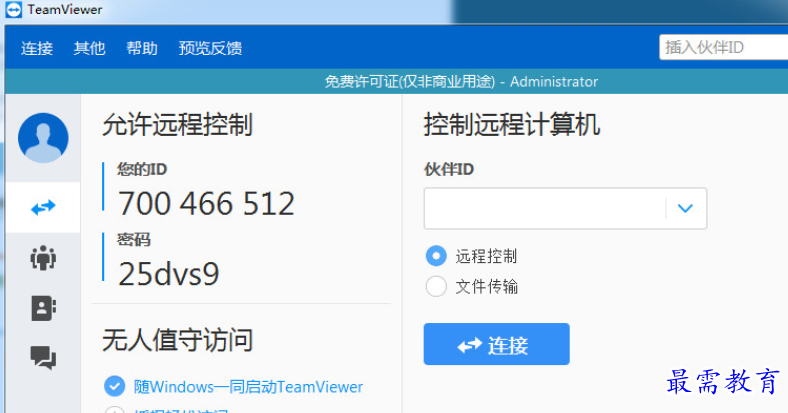This screenshot has width=788, height=413.
Task: Open the 预览反馈 menu
Action: (x=210, y=48)
